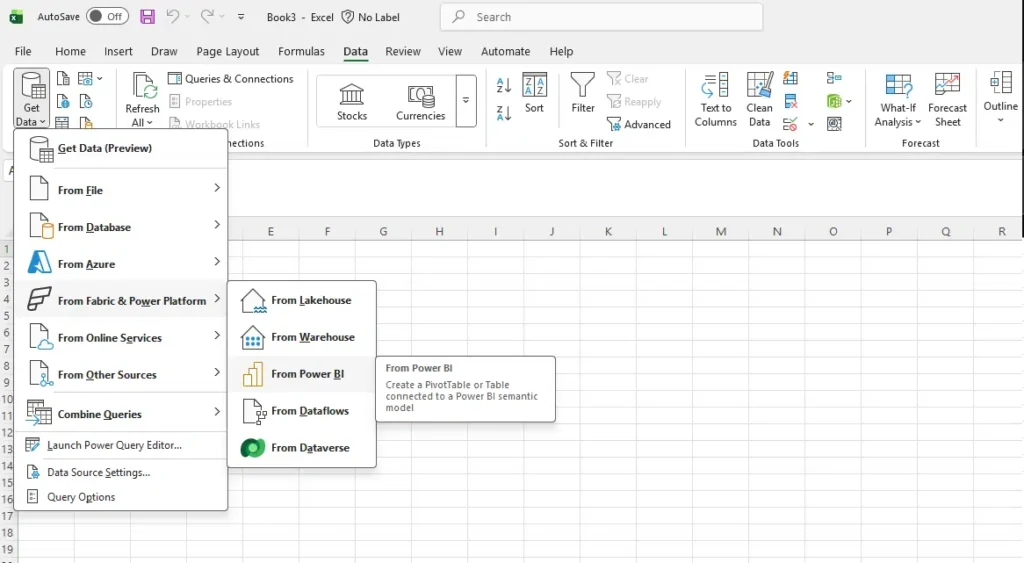Open What-If Analysis dropdown
1024x563 pixels.
898,100
